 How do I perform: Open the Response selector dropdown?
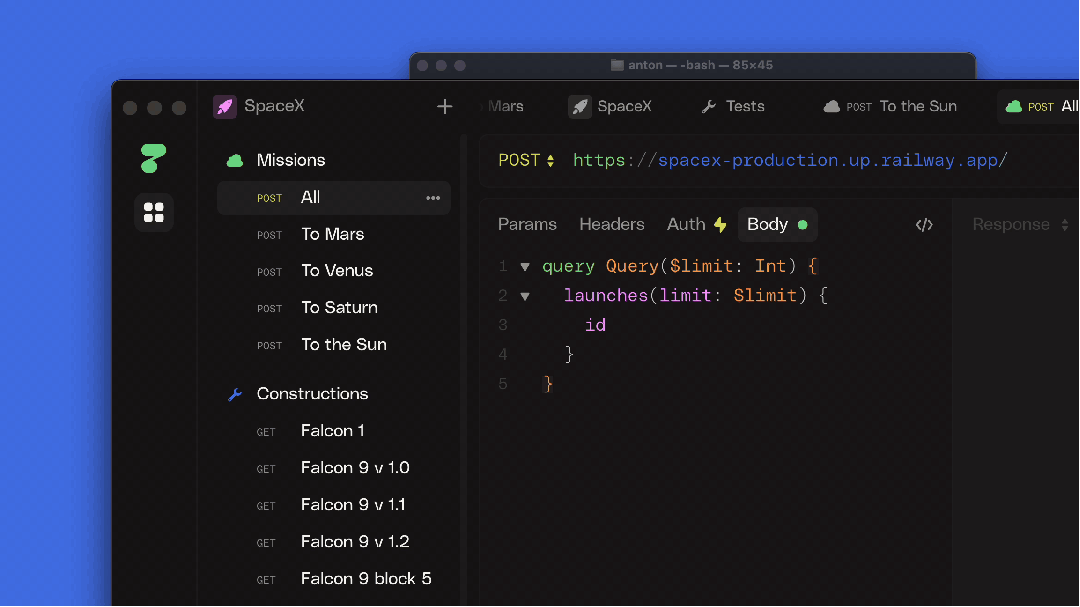(1020, 225)
